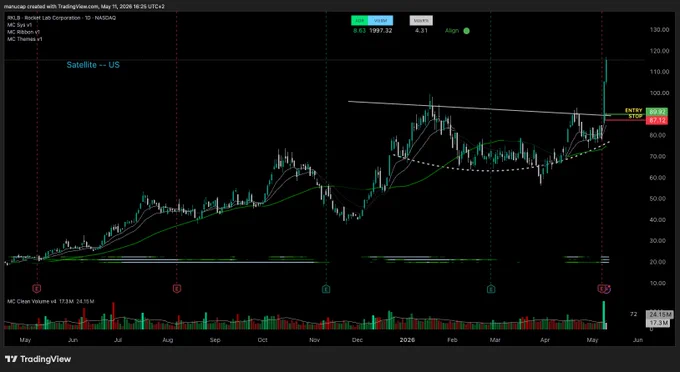Screen dimensions: 680x372
Task: Select the RKLB Rocket Lab Corporation symbol title
Action: 62,18
